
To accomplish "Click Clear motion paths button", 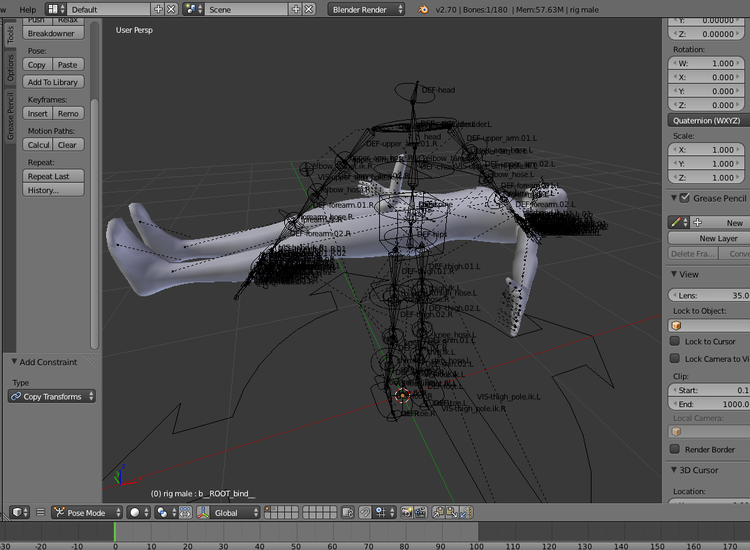I will tap(68, 144).
